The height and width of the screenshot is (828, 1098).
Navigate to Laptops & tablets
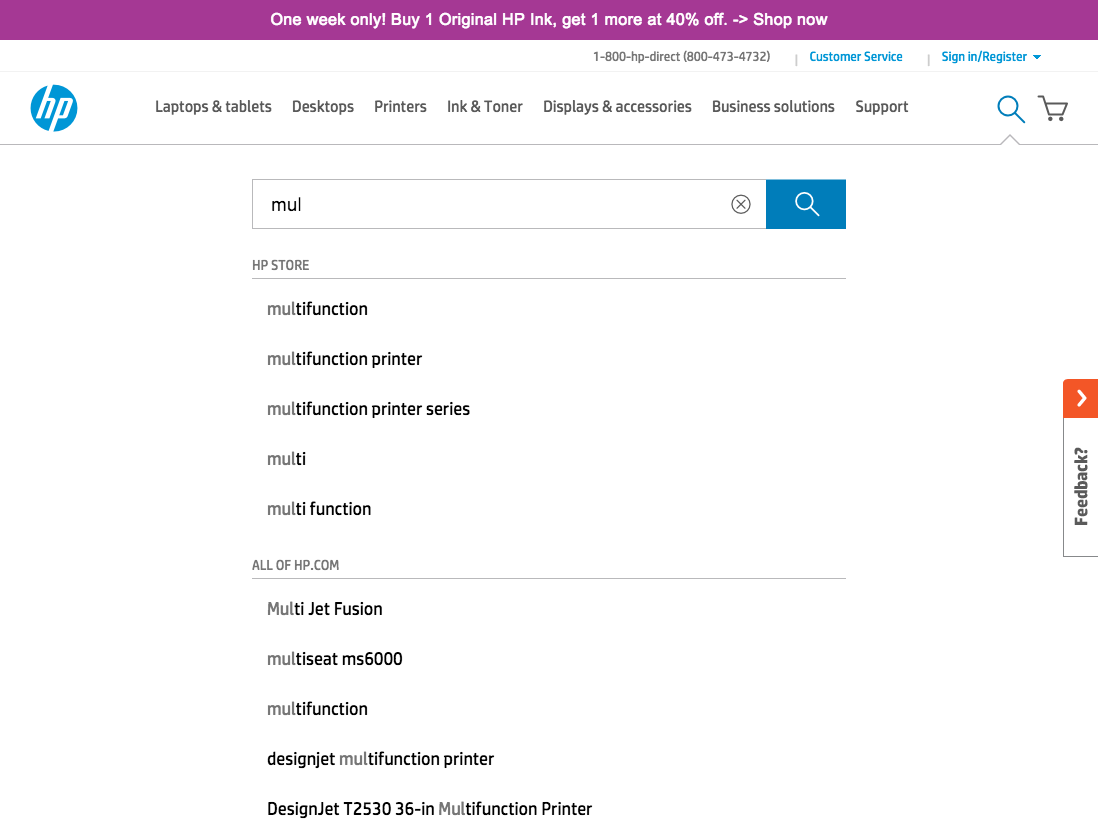[x=213, y=106]
